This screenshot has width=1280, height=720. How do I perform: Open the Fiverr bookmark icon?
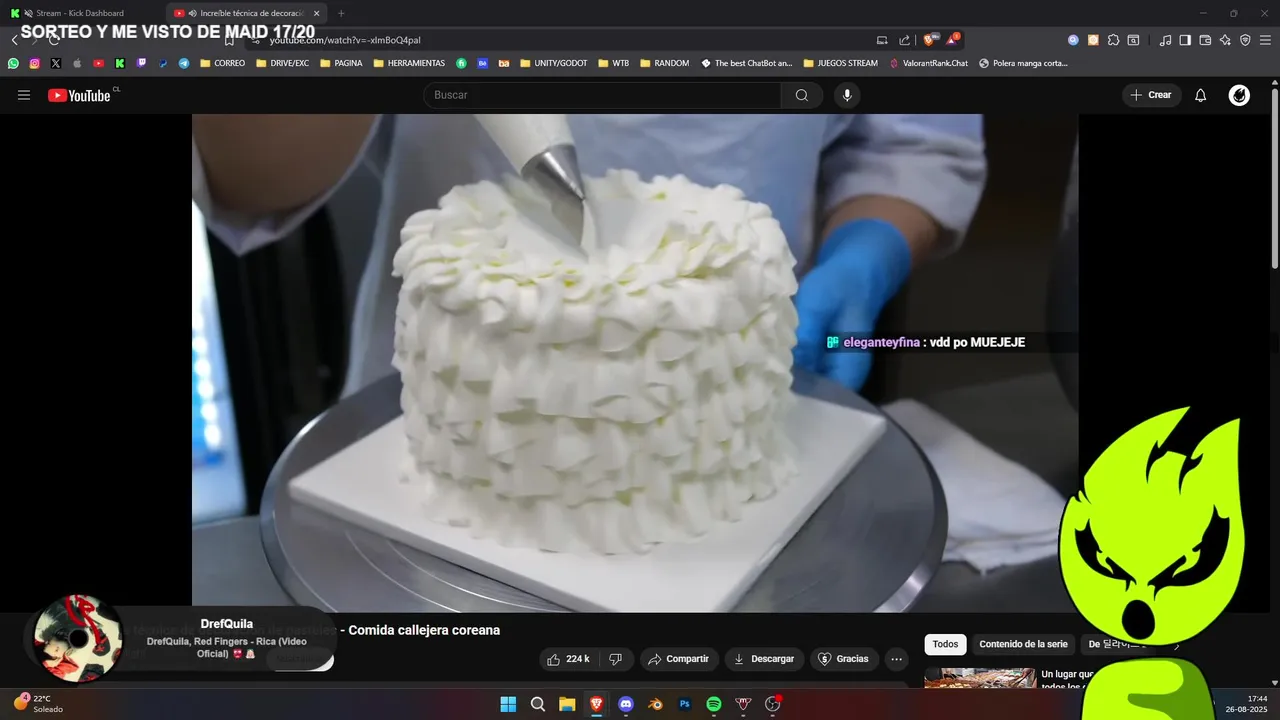point(461,63)
